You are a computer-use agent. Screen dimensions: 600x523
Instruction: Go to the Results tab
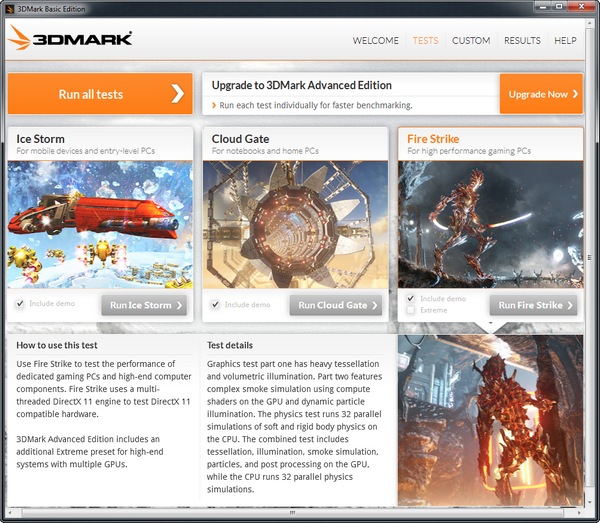(522, 41)
